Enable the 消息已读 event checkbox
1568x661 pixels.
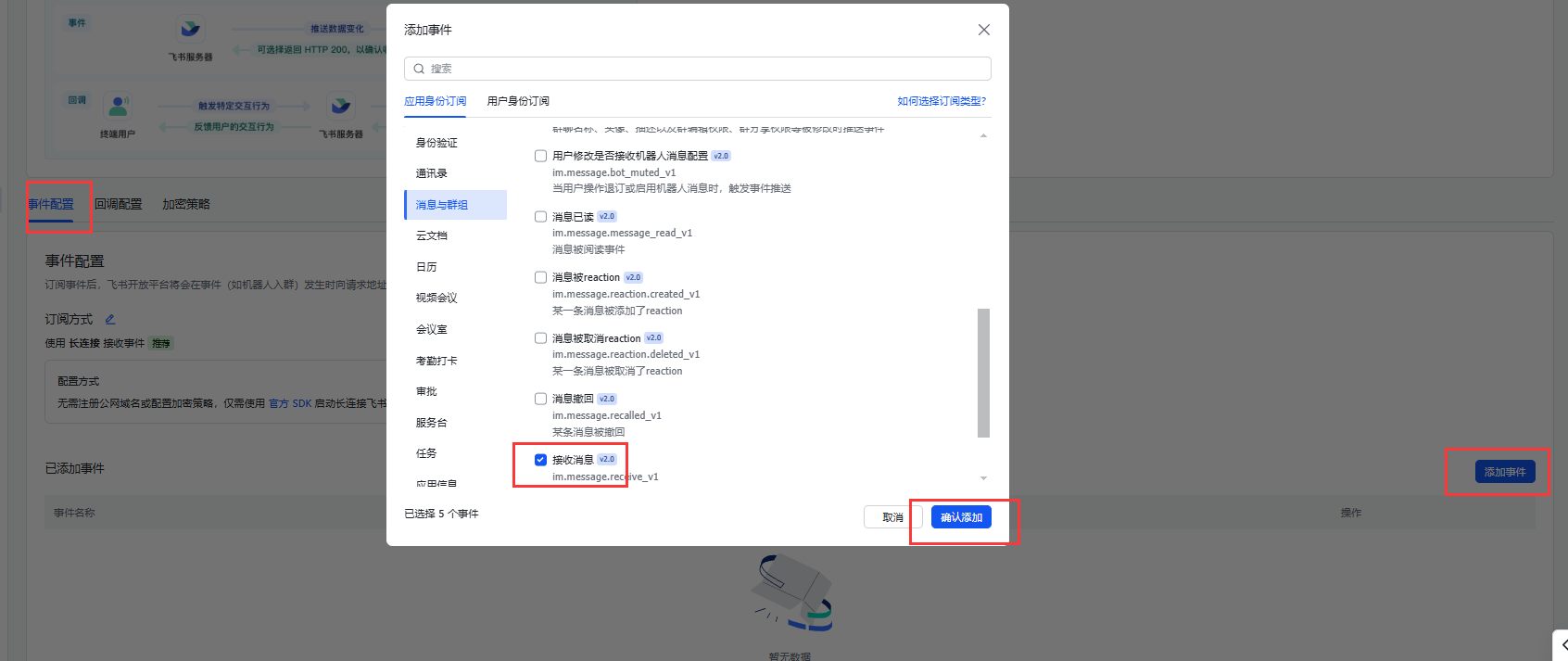(x=540, y=217)
